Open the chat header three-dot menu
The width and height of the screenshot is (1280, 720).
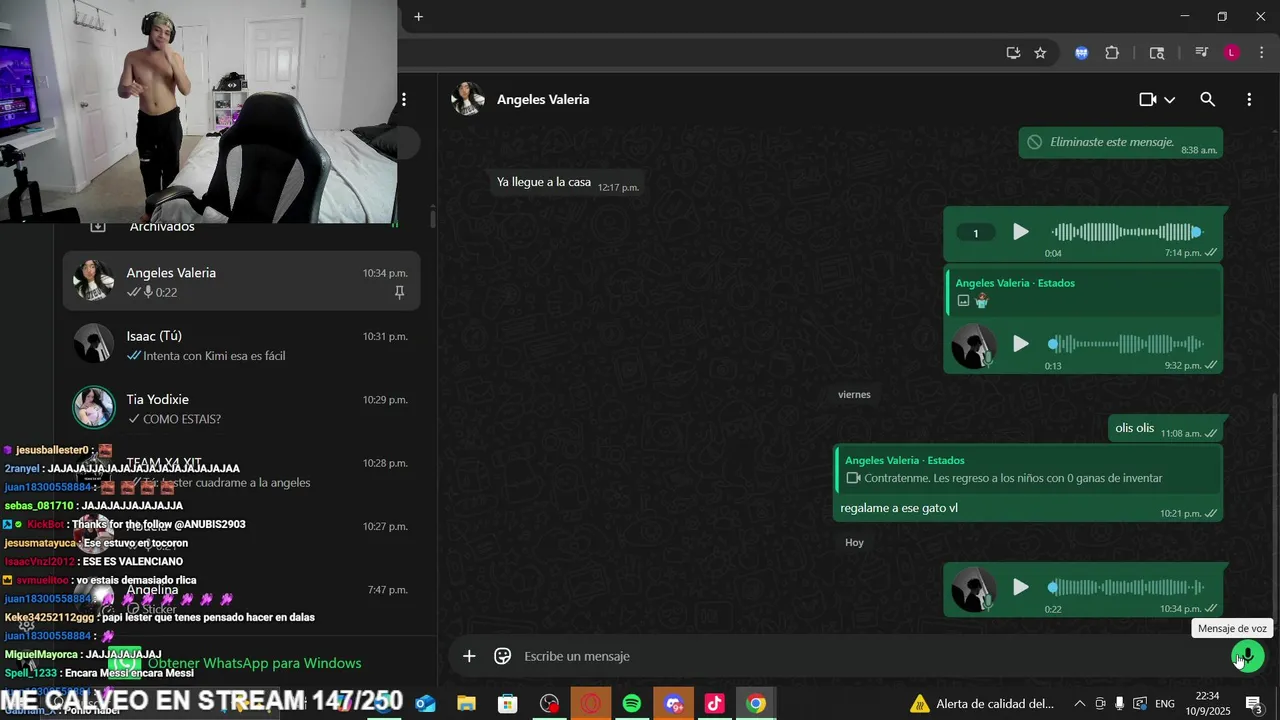click(x=1249, y=100)
